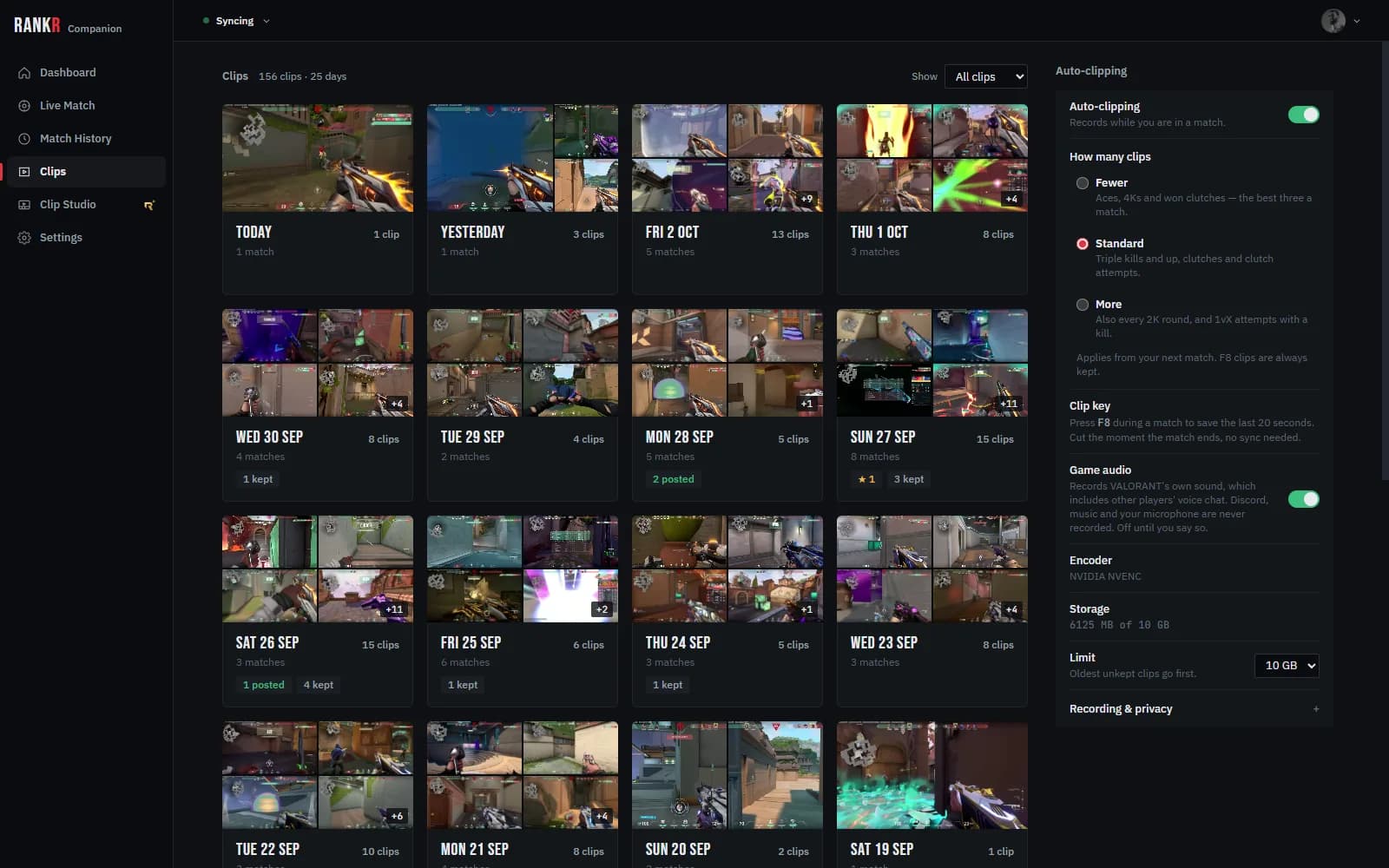Click the RANKR Companion logo
Image resolution: width=1389 pixels, height=868 pixels.
coord(68,25)
